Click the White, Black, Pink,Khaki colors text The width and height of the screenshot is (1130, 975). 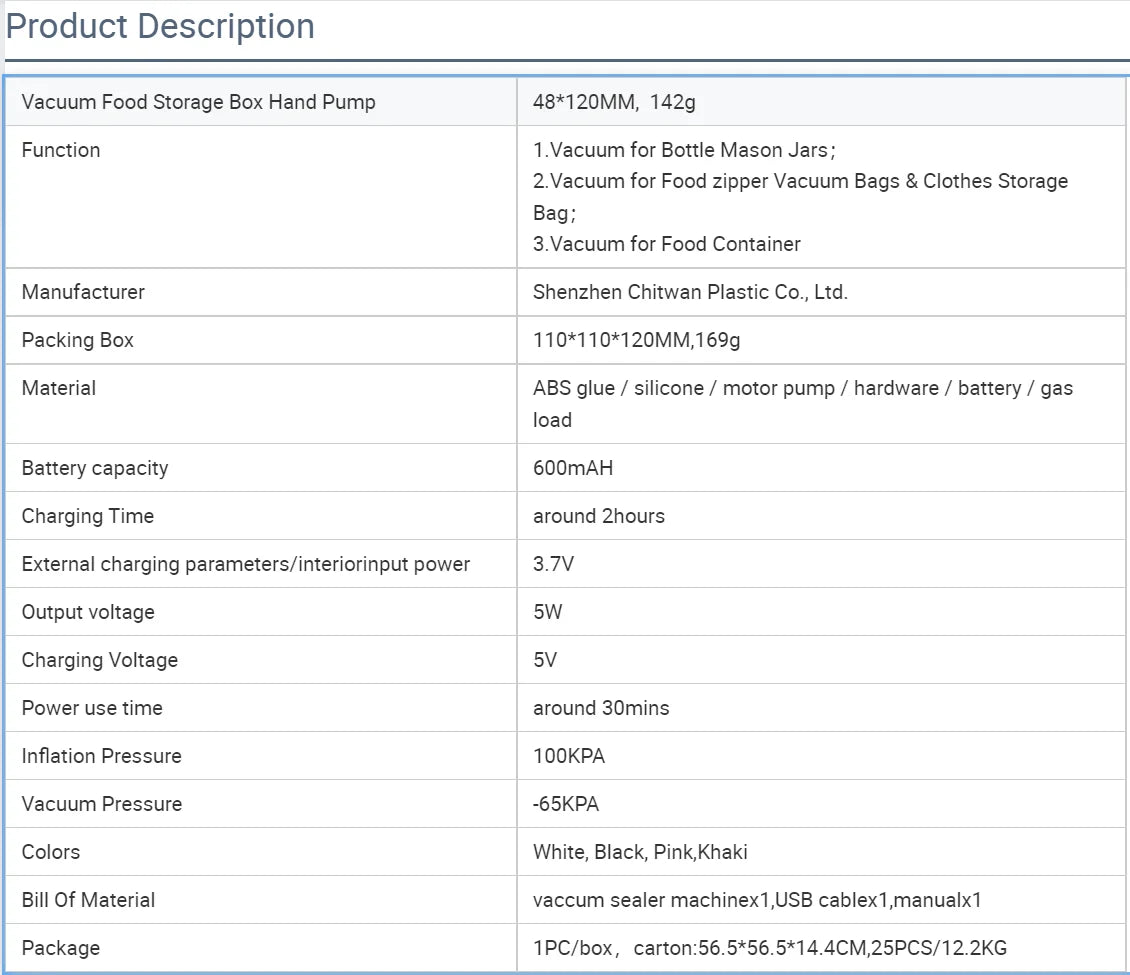pos(640,852)
